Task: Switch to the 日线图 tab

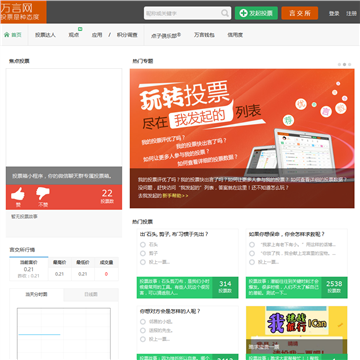Action: point(91,295)
